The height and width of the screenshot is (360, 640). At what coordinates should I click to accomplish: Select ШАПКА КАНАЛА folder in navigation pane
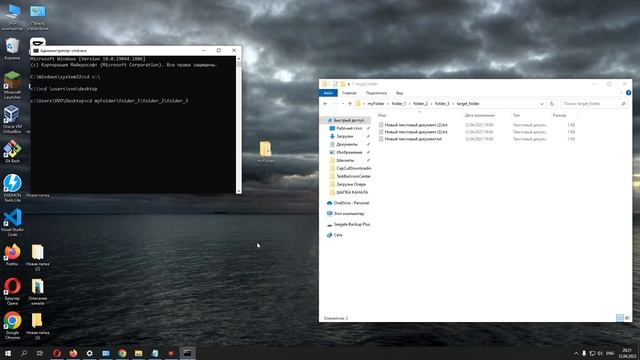pyautogui.click(x=350, y=192)
